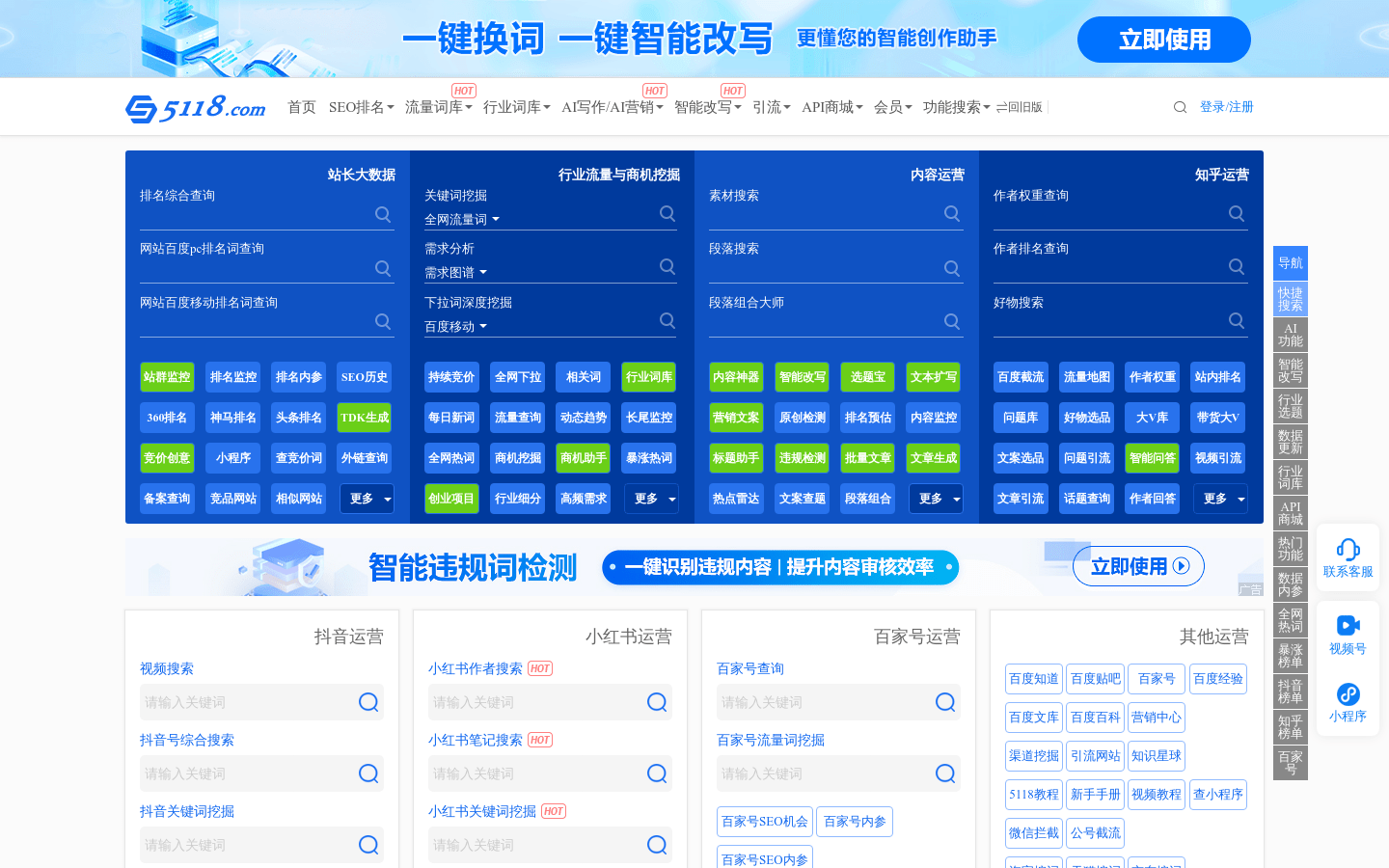
Task: Expand the SEO排名 menu
Action: [x=361, y=107]
